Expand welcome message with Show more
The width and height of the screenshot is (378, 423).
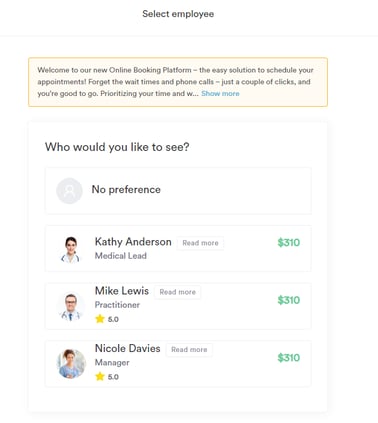(220, 94)
